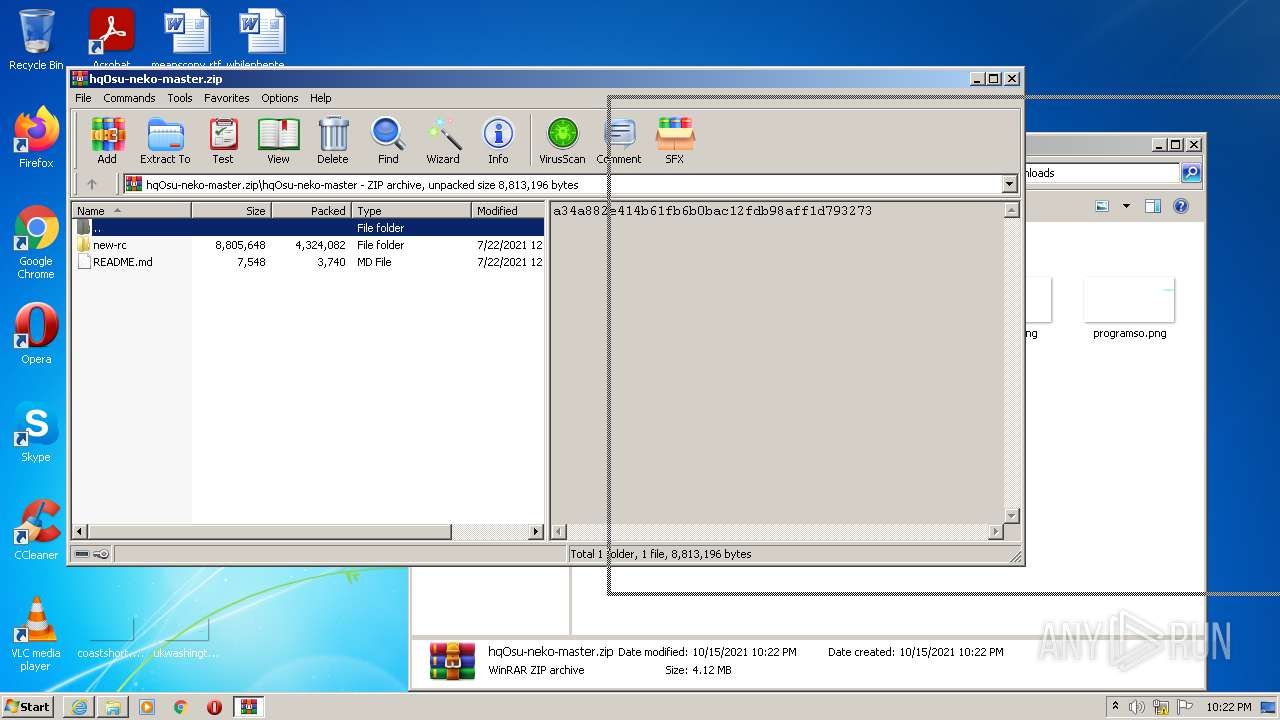Run VirusScan on the archive
The height and width of the screenshot is (720, 1280).
click(x=562, y=140)
